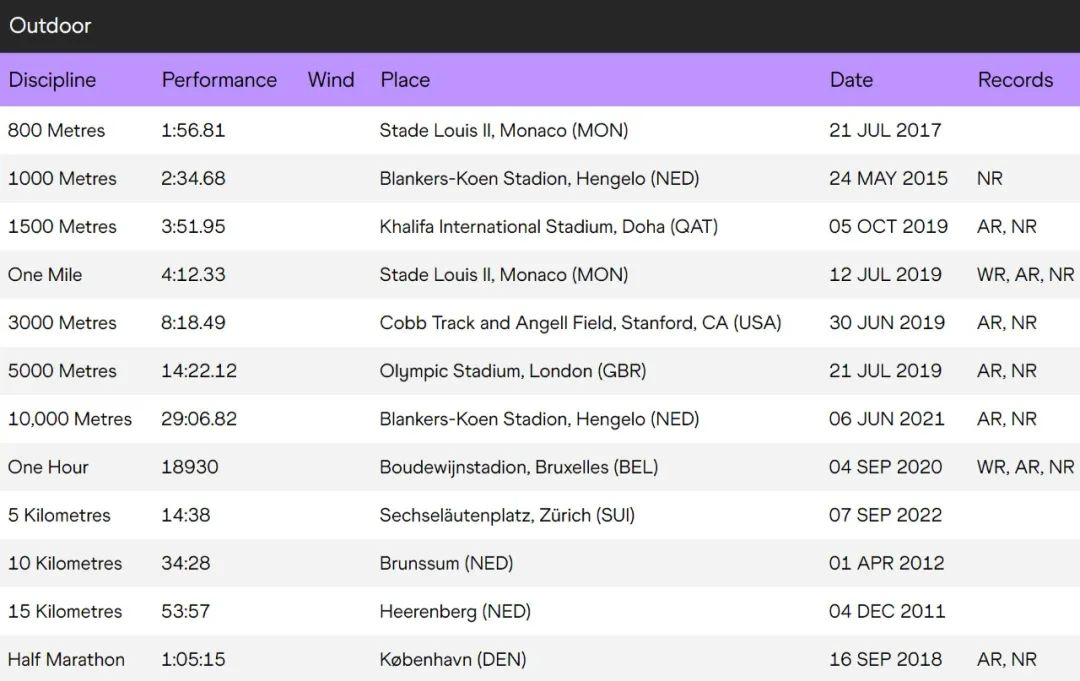This screenshot has width=1080, height=681.
Task: Sort by Performance column header
Action: [219, 80]
